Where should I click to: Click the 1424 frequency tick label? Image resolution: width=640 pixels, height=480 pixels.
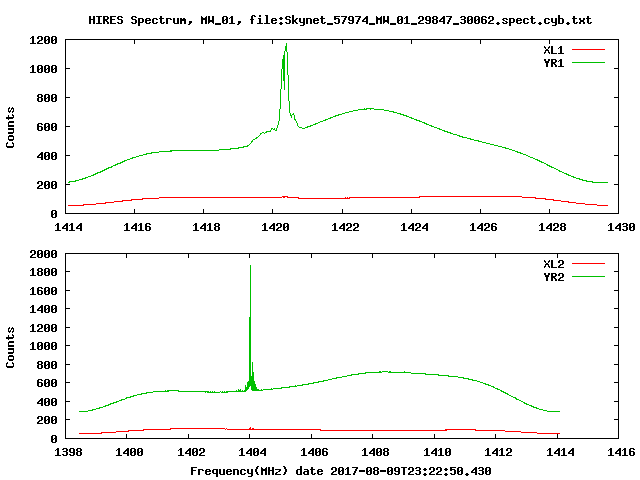pos(414,227)
